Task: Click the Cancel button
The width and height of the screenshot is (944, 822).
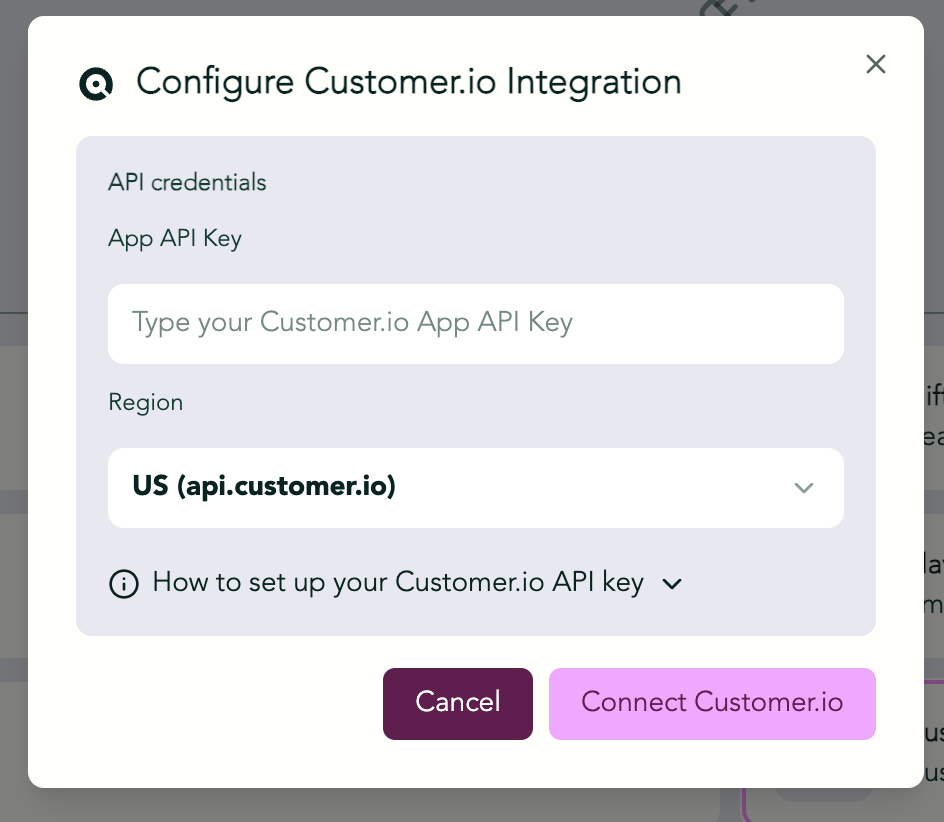Action: (458, 703)
